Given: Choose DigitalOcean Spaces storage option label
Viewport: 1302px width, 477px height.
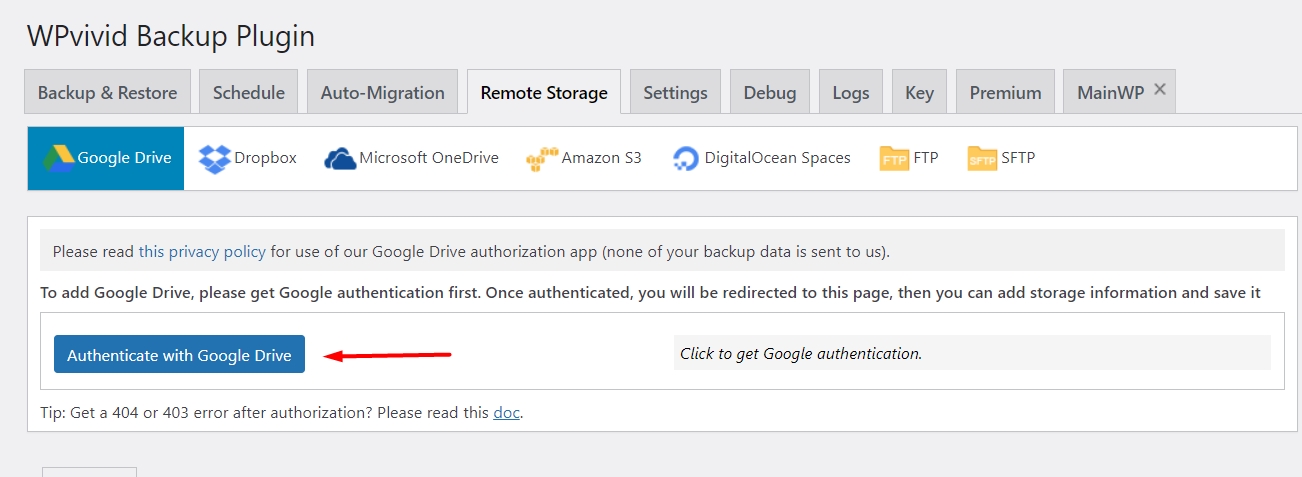Looking at the screenshot, I should [x=777, y=158].
